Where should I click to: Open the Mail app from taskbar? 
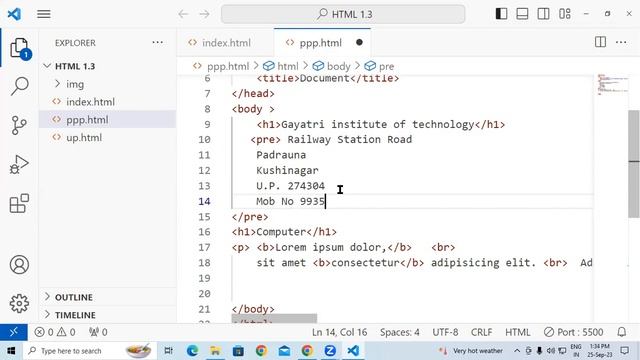(x=284, y=351)
